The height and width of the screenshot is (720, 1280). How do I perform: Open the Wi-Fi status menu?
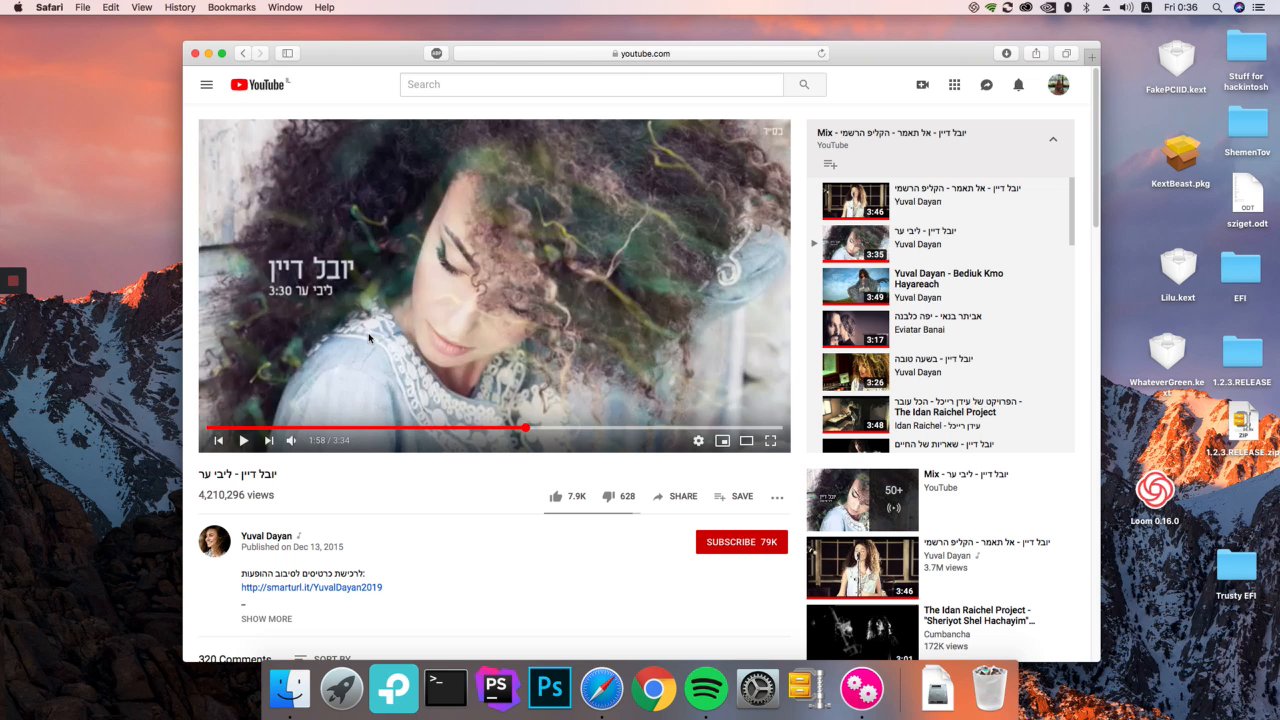click(990, 7)
